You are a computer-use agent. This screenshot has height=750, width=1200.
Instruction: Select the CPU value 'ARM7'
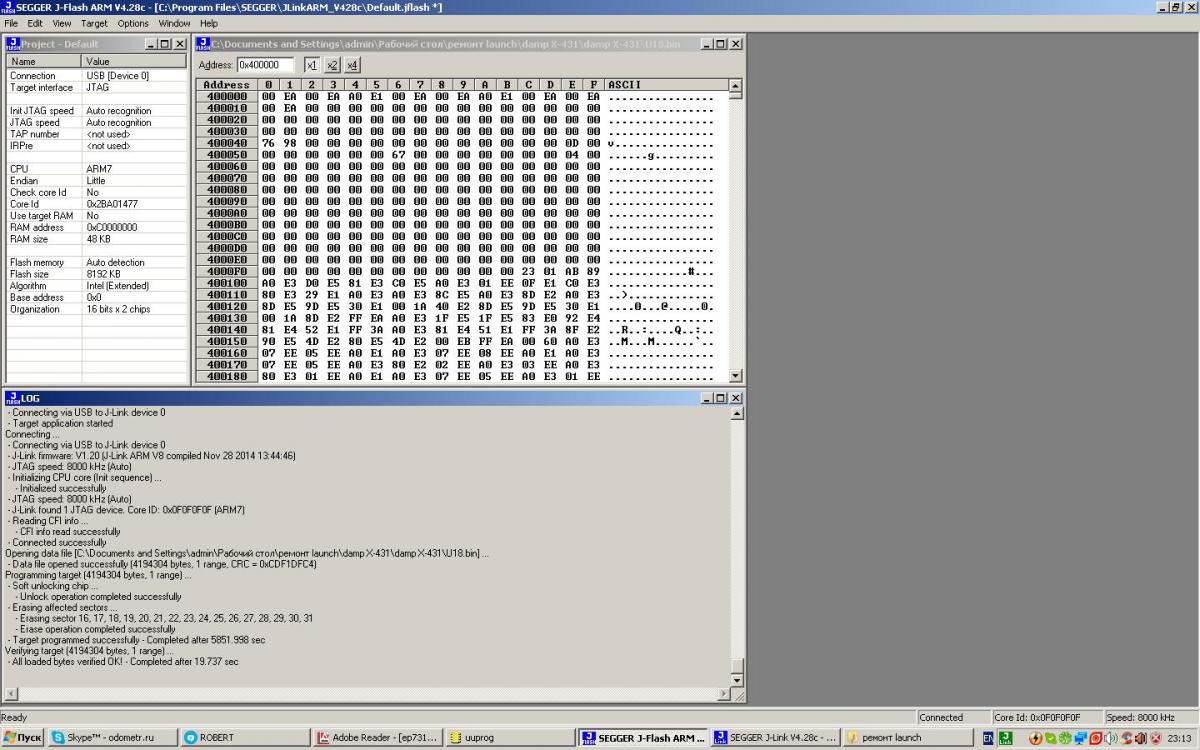[x=98, y=169]
